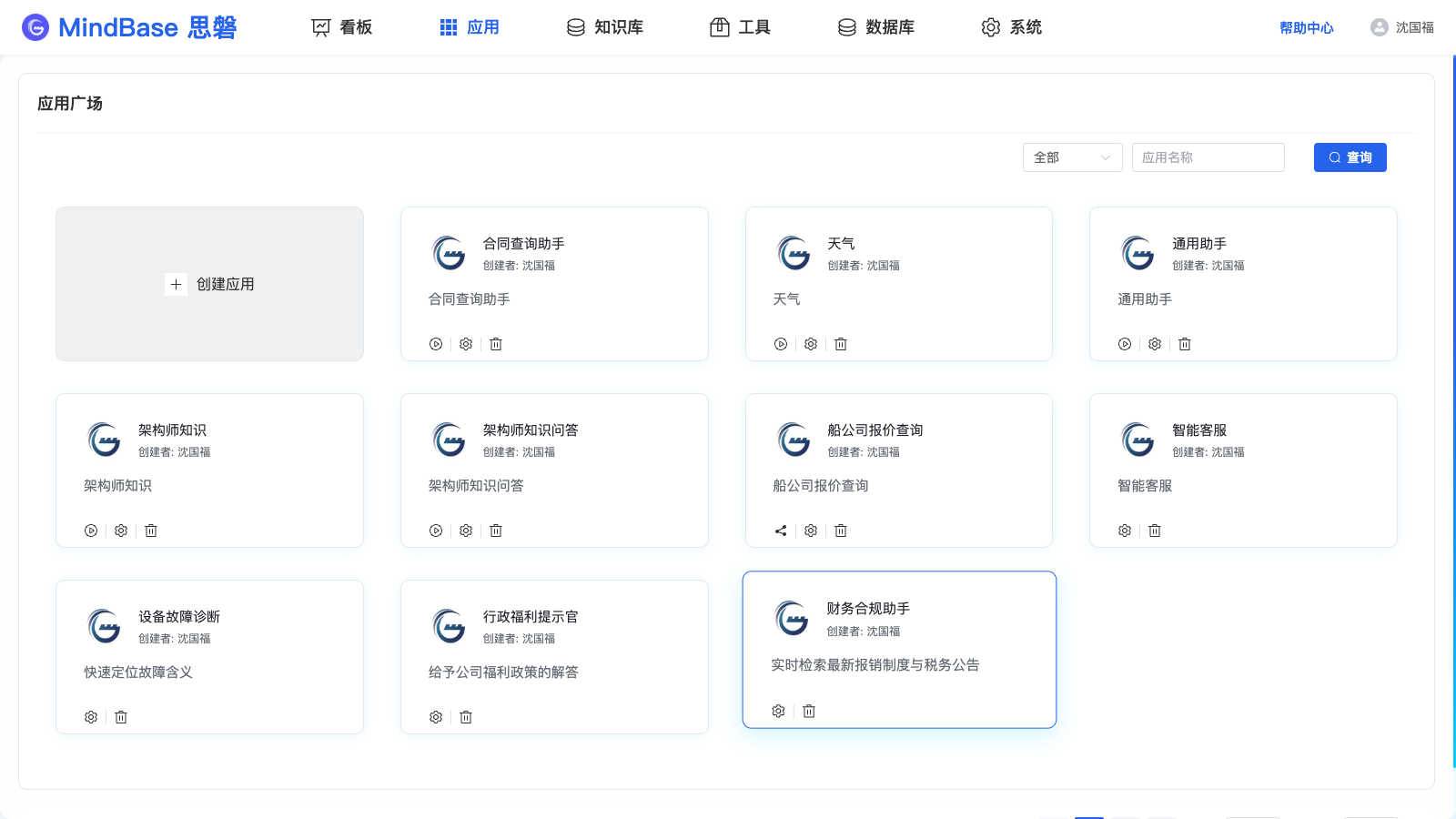Click the MindBase 思磐 logo
The height and width of the screenshot is (819, 1456).
[129, 27]
